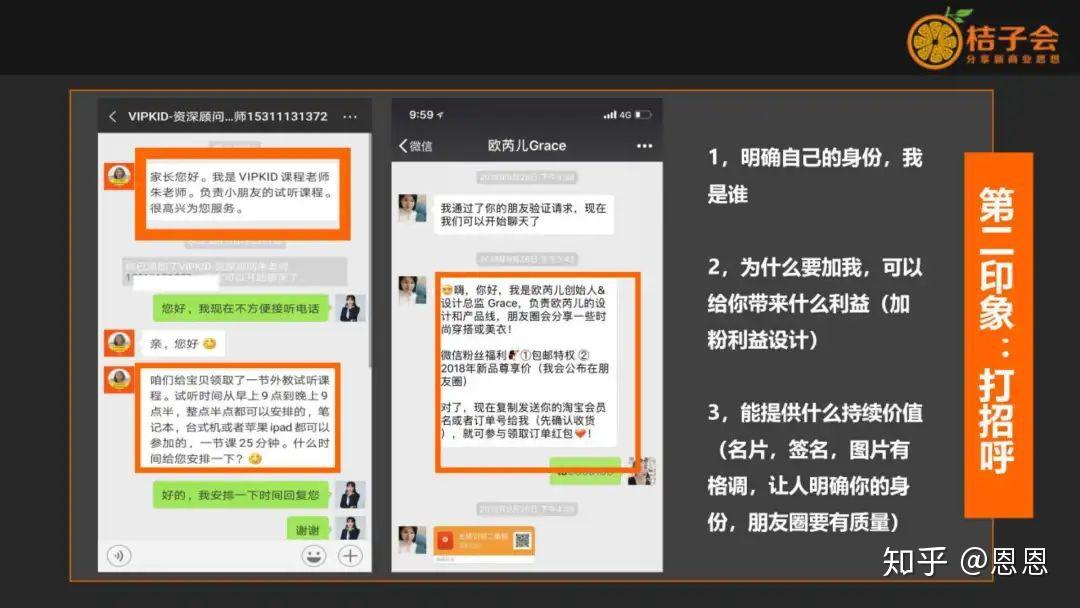This screenshot has width=1080, height=608.
Task: Click the 第一印象：打招呼 orange banner
Action: (998, 334)
